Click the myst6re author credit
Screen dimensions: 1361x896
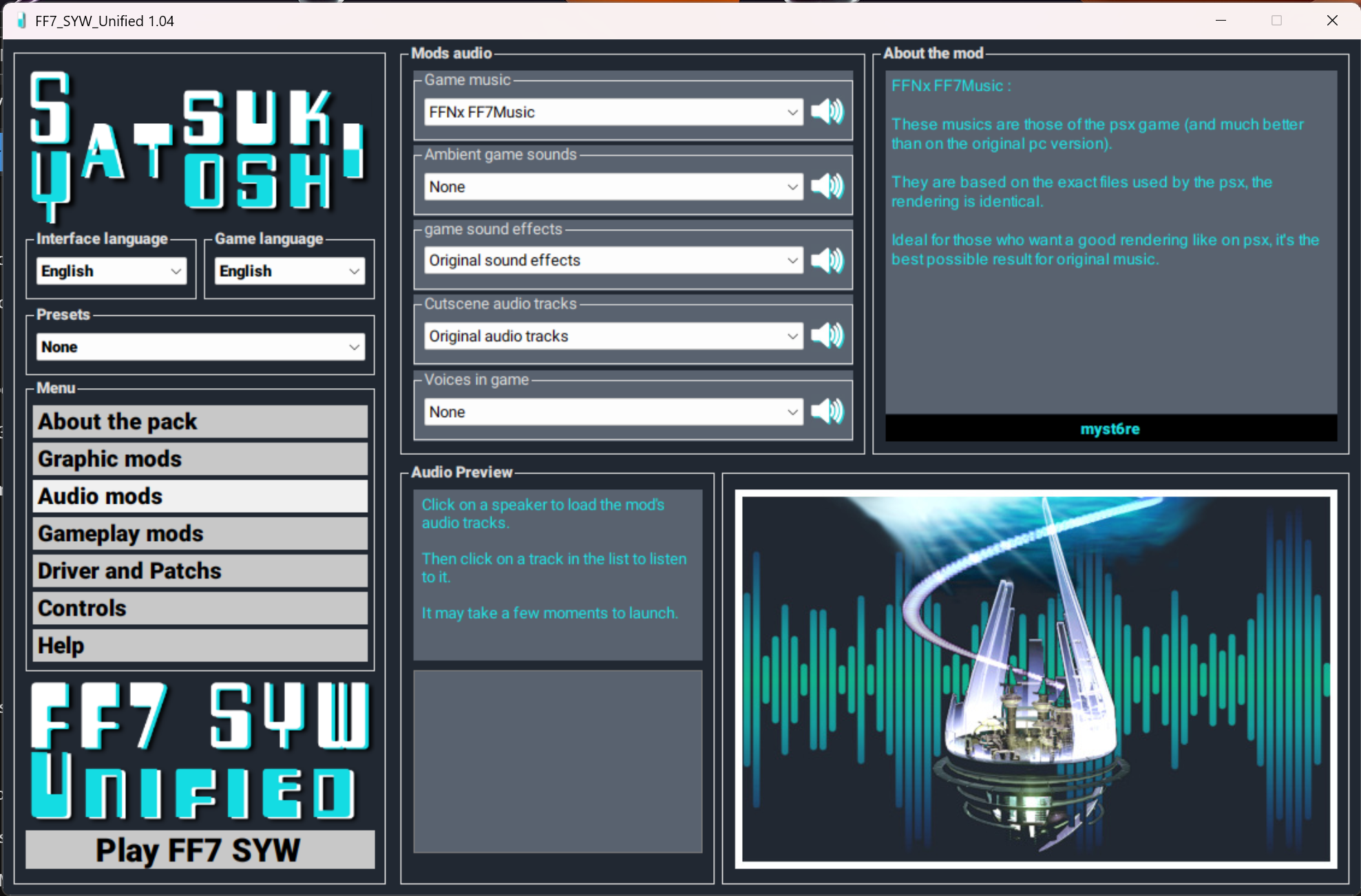coord(1110,429)
